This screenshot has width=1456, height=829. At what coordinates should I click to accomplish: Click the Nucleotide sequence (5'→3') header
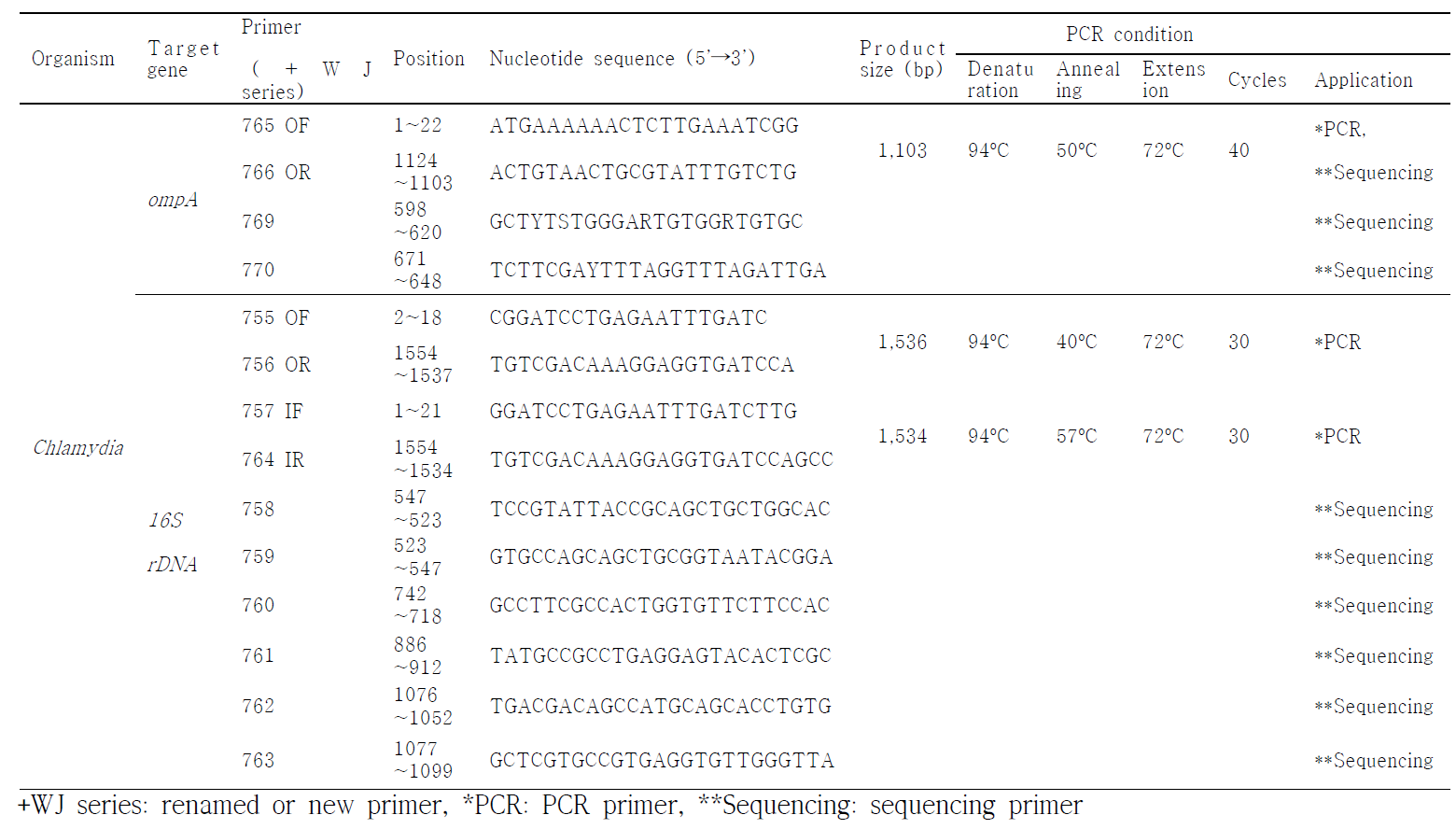point(622,59)
